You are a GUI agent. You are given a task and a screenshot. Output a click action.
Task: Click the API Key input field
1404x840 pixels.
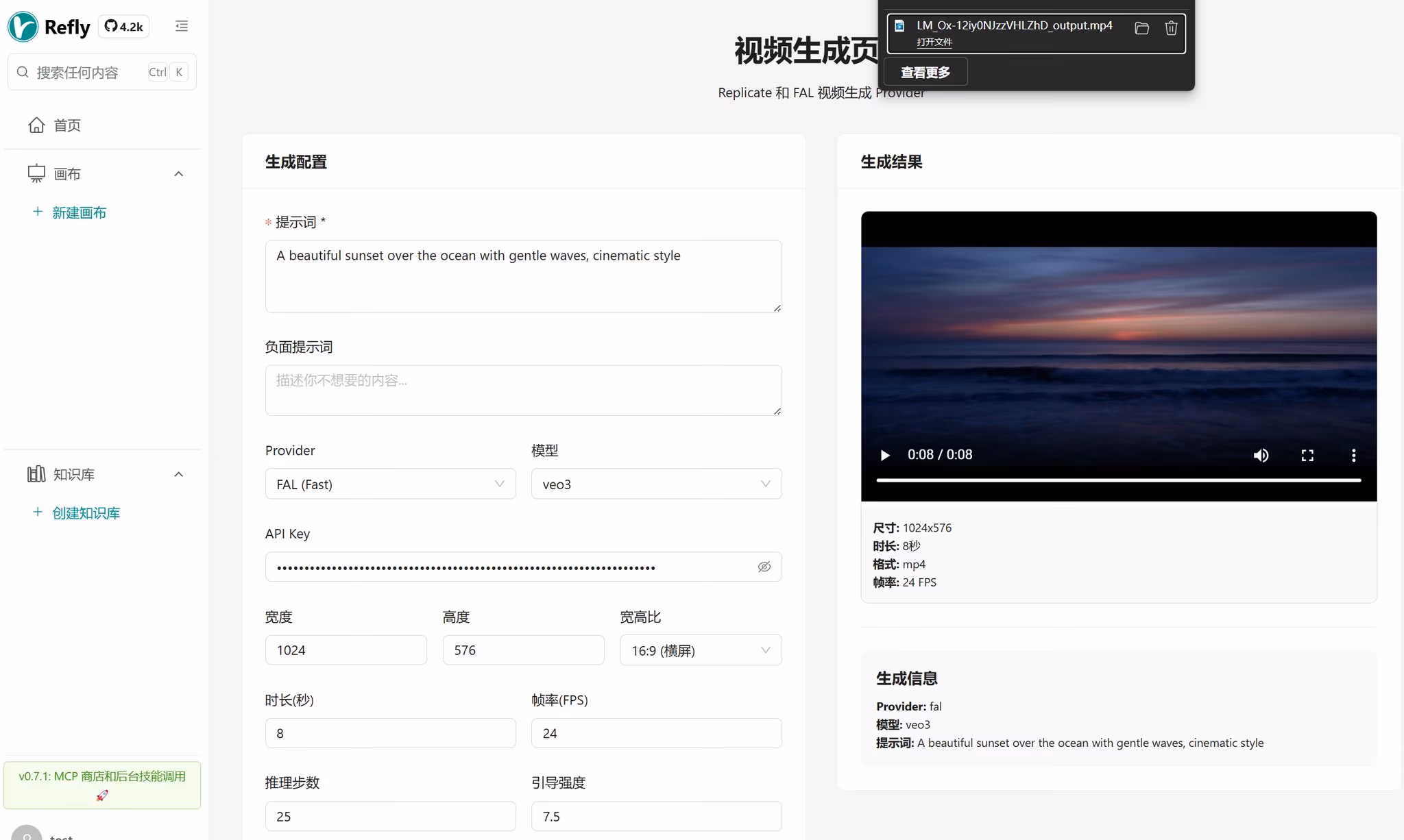[523, 567]
